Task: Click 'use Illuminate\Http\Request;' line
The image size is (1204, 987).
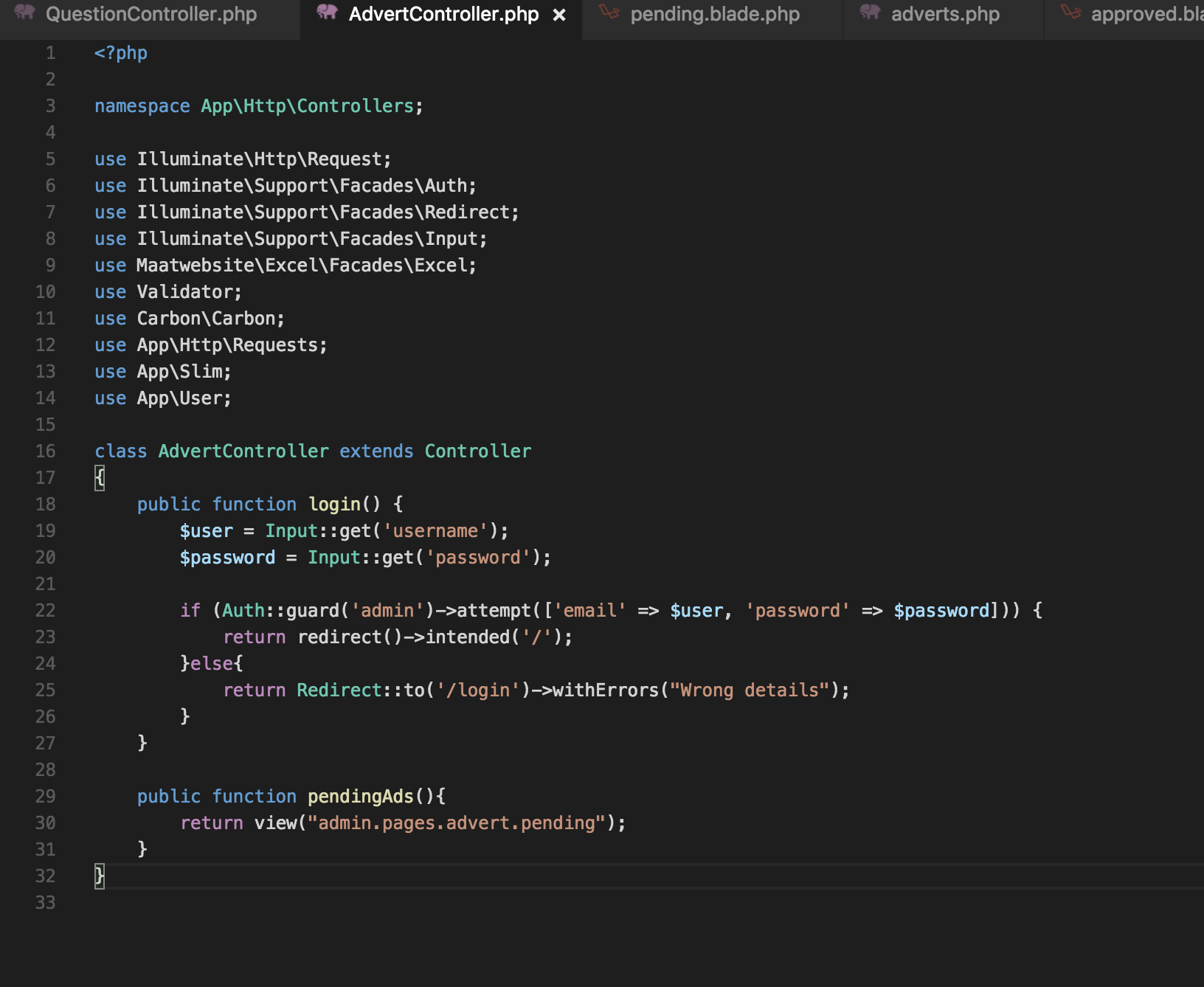Action: [x=243, y=159]
